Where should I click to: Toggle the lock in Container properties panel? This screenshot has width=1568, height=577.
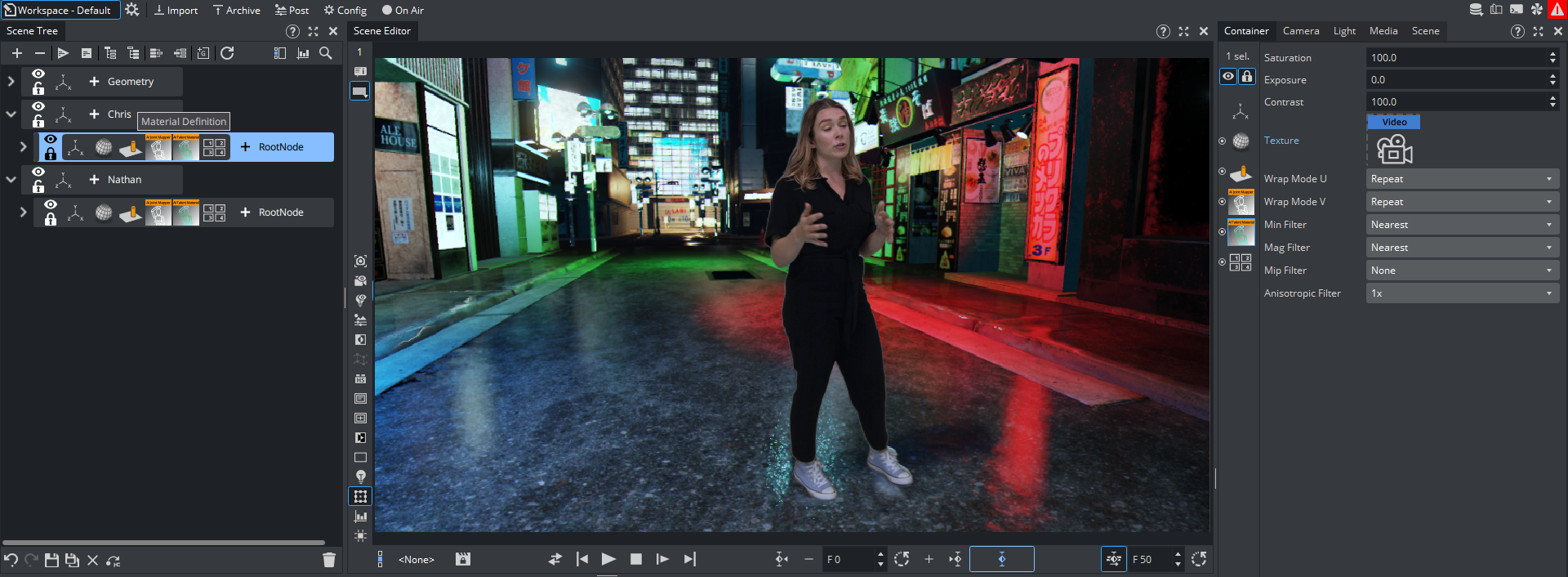pos(1247,76)
